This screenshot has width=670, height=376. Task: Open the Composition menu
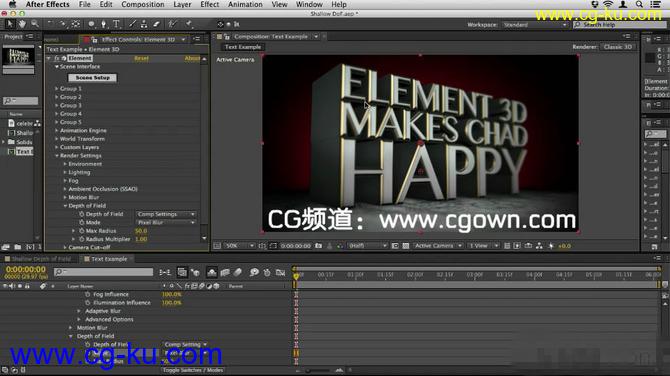coord(143,4)
